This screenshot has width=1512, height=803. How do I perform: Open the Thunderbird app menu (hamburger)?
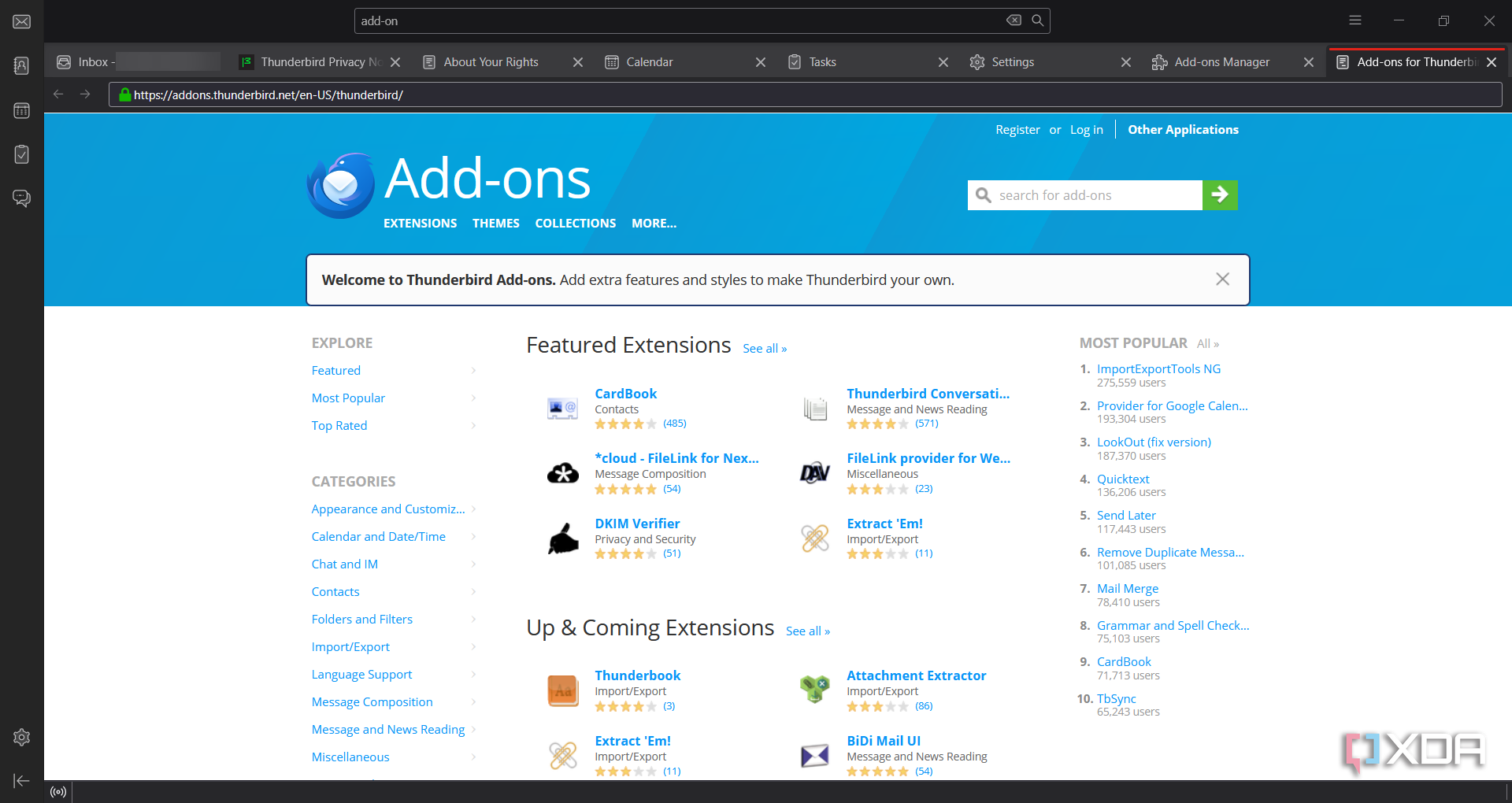1355,20
